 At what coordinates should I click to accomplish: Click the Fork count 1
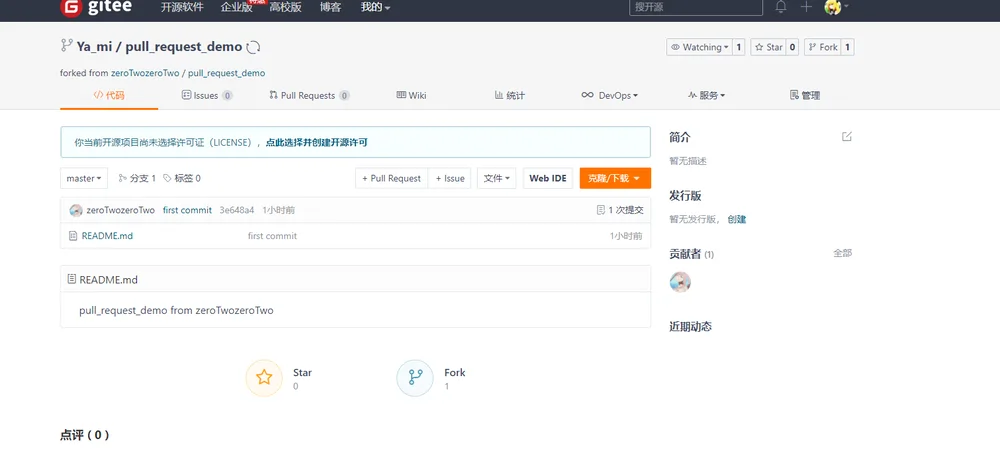click(x=847, y=47)
